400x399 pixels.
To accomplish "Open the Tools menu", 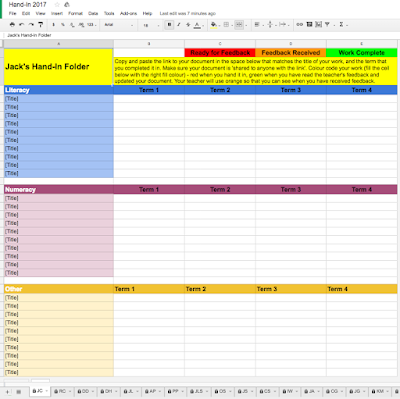I will point(109,14).
